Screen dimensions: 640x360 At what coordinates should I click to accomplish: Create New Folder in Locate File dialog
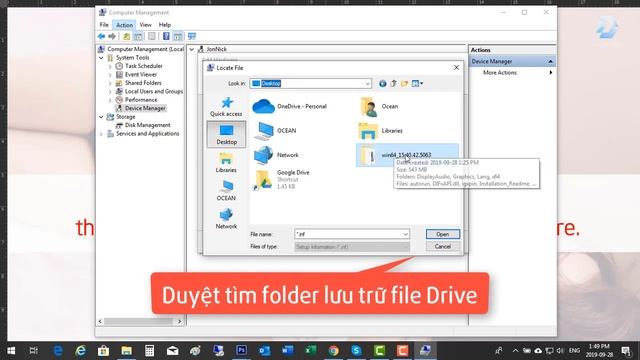[404, 84]
